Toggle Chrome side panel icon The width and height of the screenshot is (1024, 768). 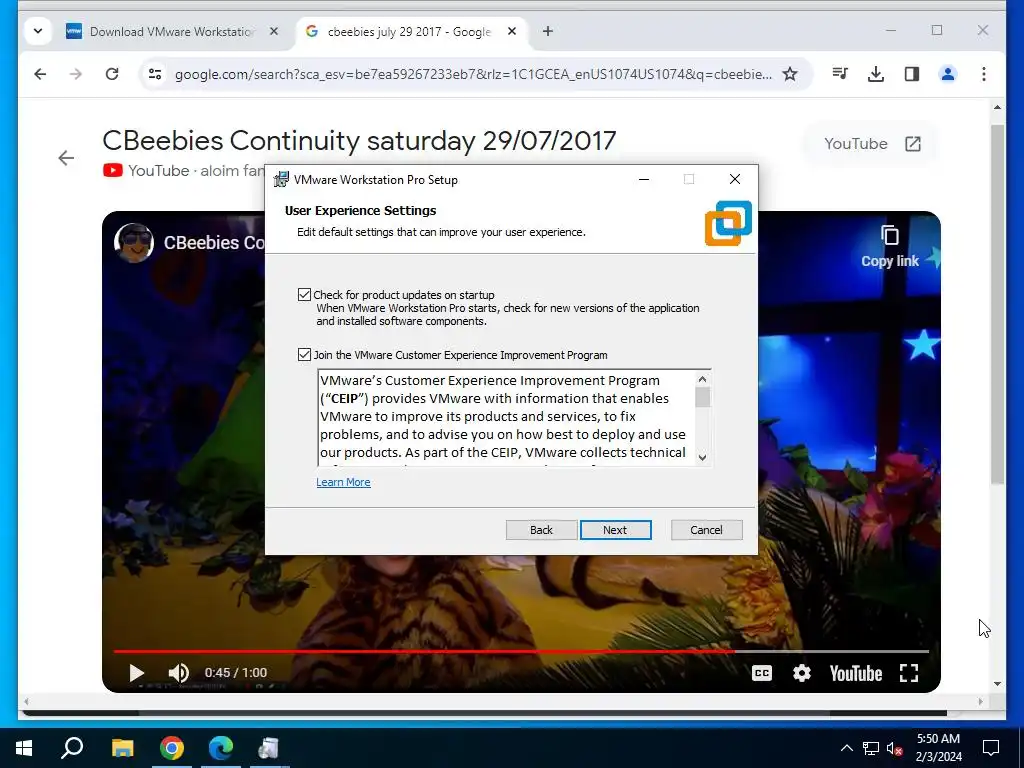912,74
